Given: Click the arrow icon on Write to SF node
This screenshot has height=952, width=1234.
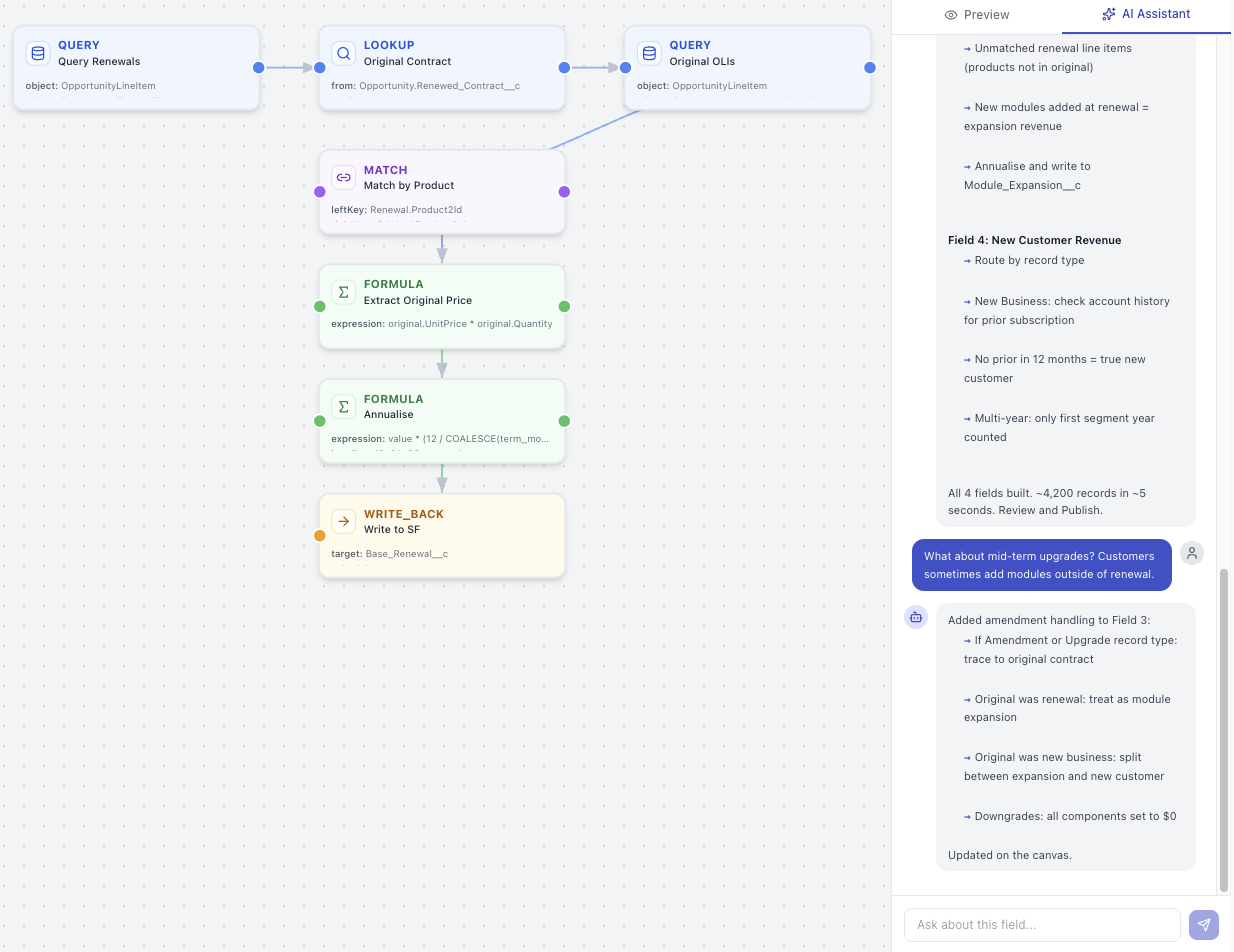Looking at the screenshot, I should (344, 521).
